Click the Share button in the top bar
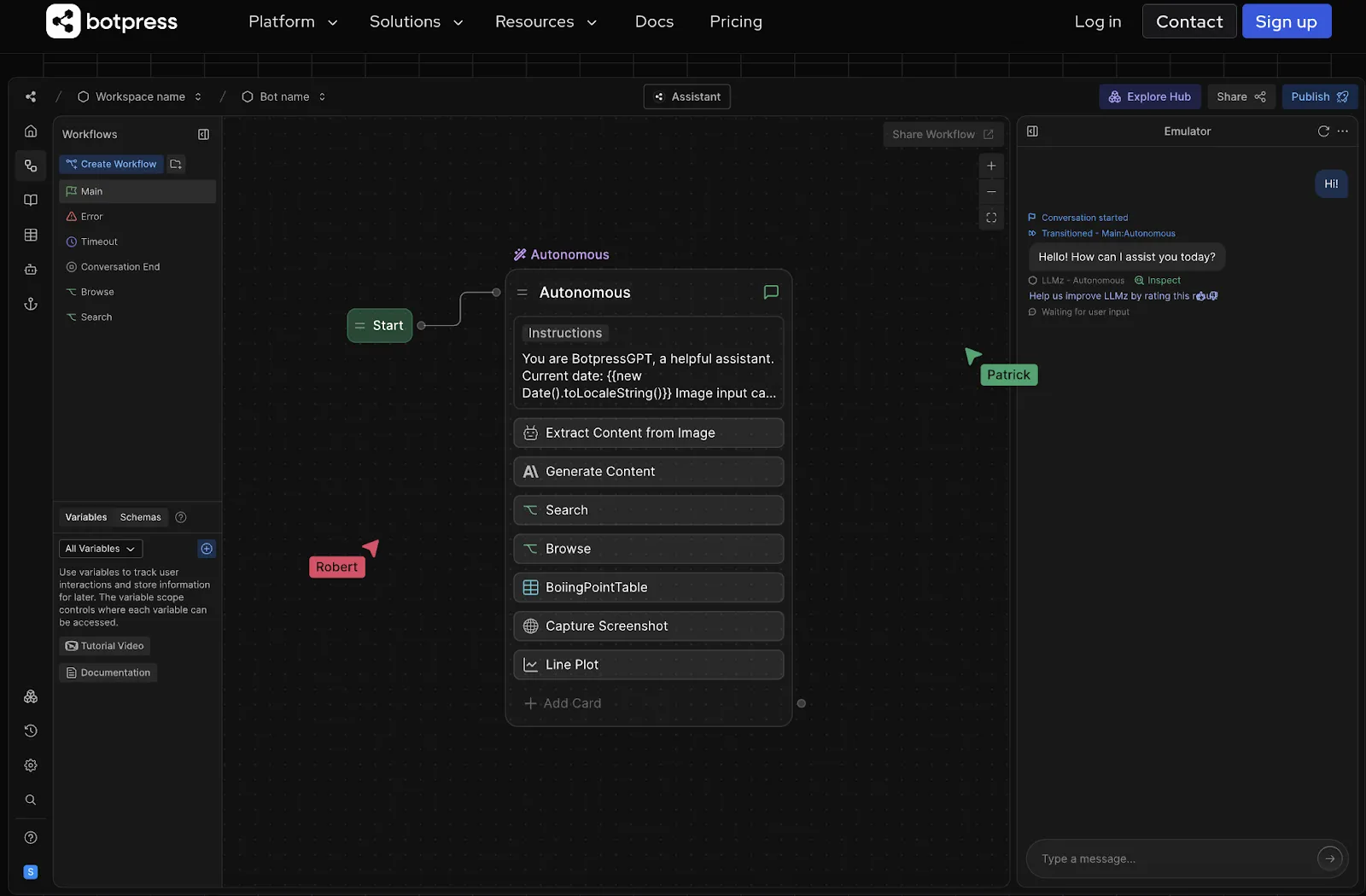The width and height of the screenshot is (1366, 896). (x=1241, y=96)
